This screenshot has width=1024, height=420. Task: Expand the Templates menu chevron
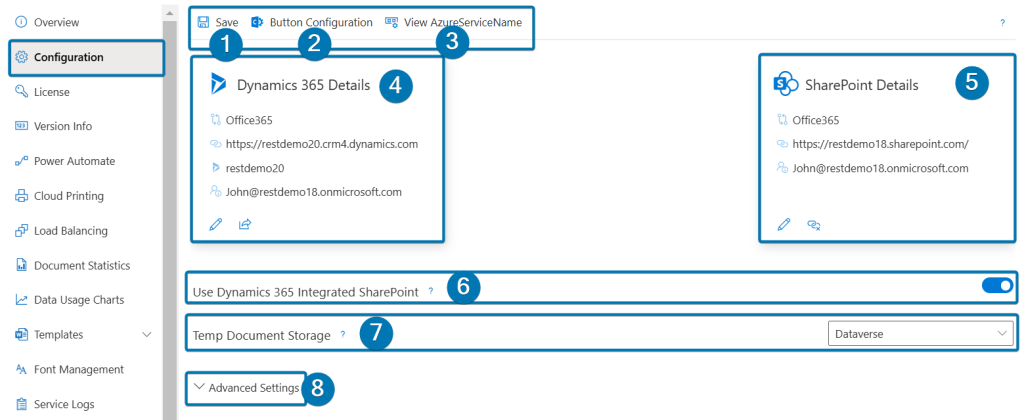(x=147, y=334)
